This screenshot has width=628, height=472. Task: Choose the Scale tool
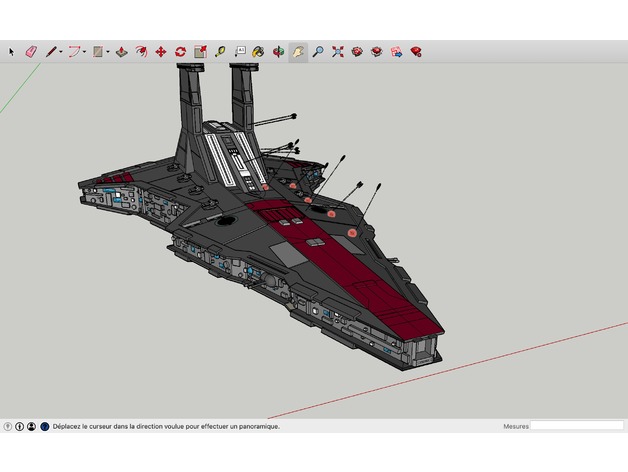click(x=200, y=51)
